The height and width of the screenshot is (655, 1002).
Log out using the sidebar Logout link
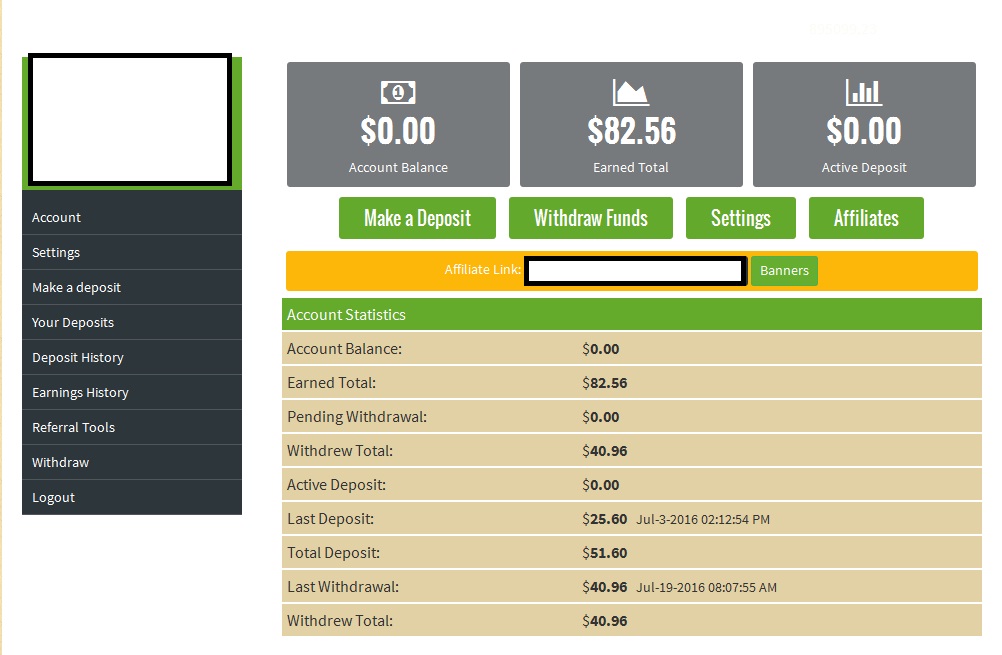click(54, 498)
